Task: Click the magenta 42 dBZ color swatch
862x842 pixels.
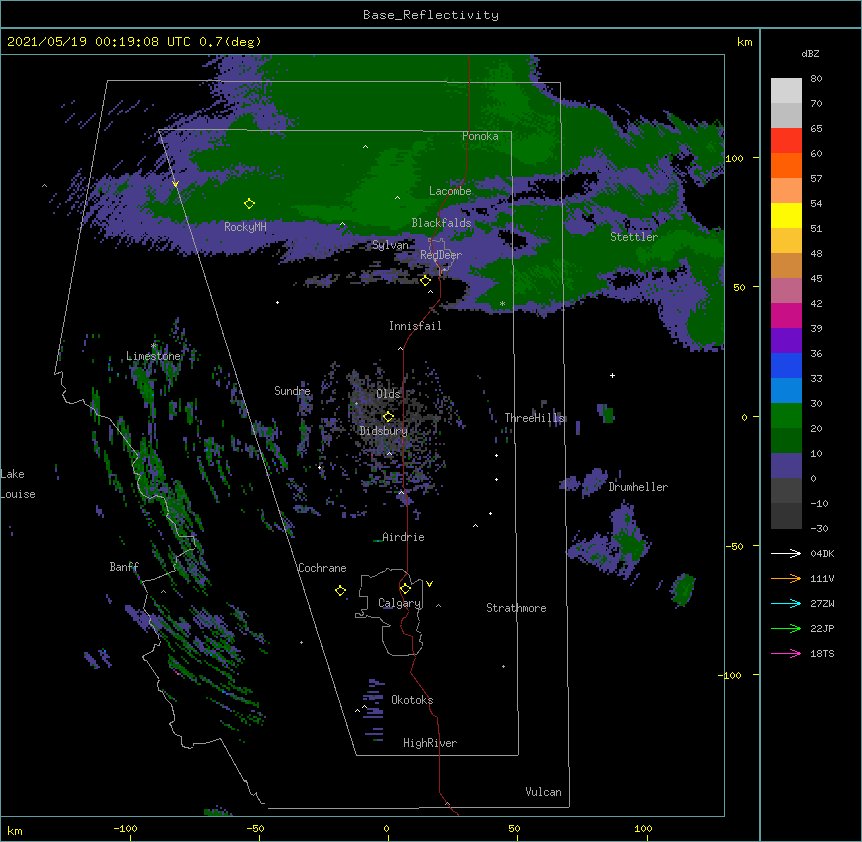Action: 786,316
